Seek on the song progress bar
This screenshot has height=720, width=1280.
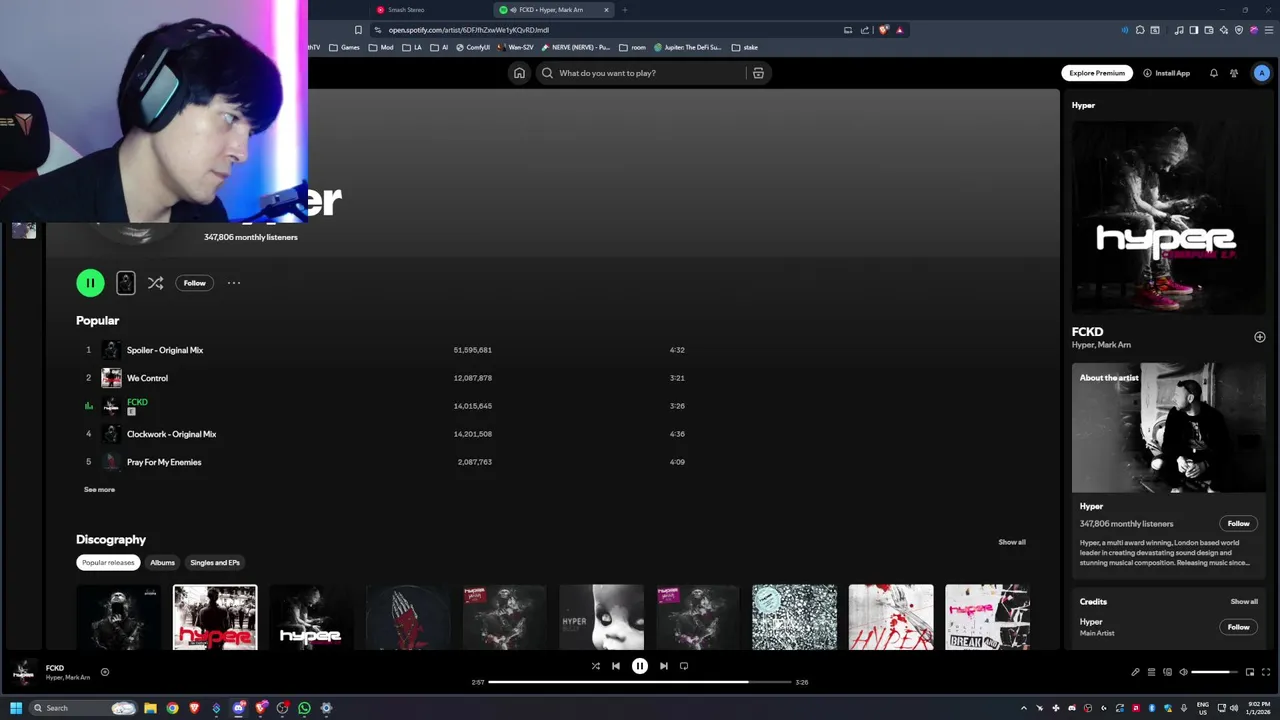click(640, 682)
